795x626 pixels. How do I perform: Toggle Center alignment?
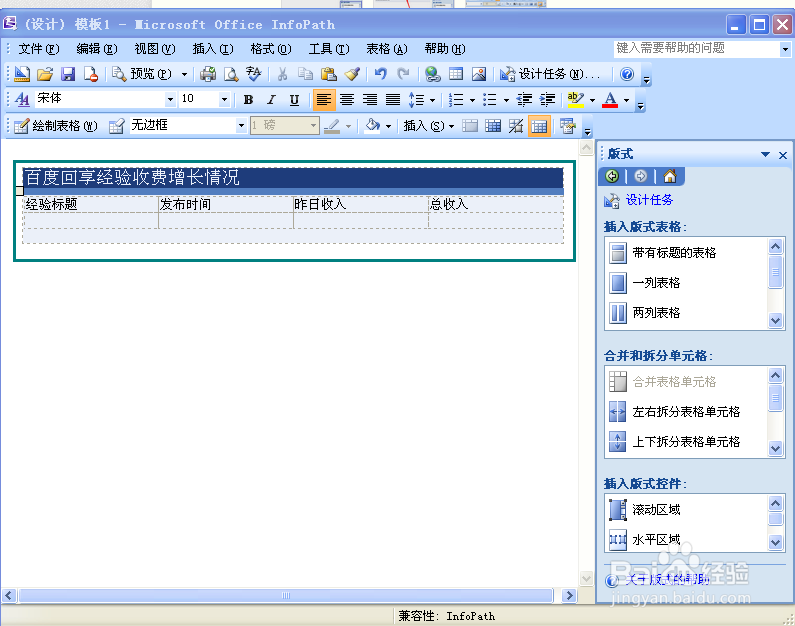point(347,99)
